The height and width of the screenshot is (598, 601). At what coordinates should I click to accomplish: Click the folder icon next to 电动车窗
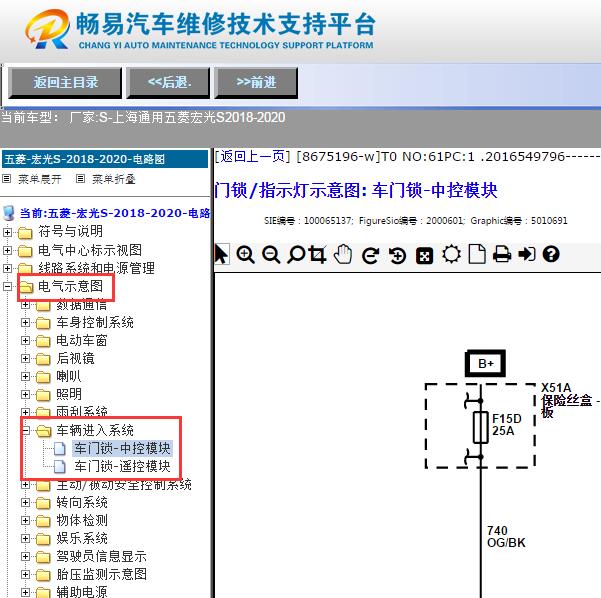[43, 341]
